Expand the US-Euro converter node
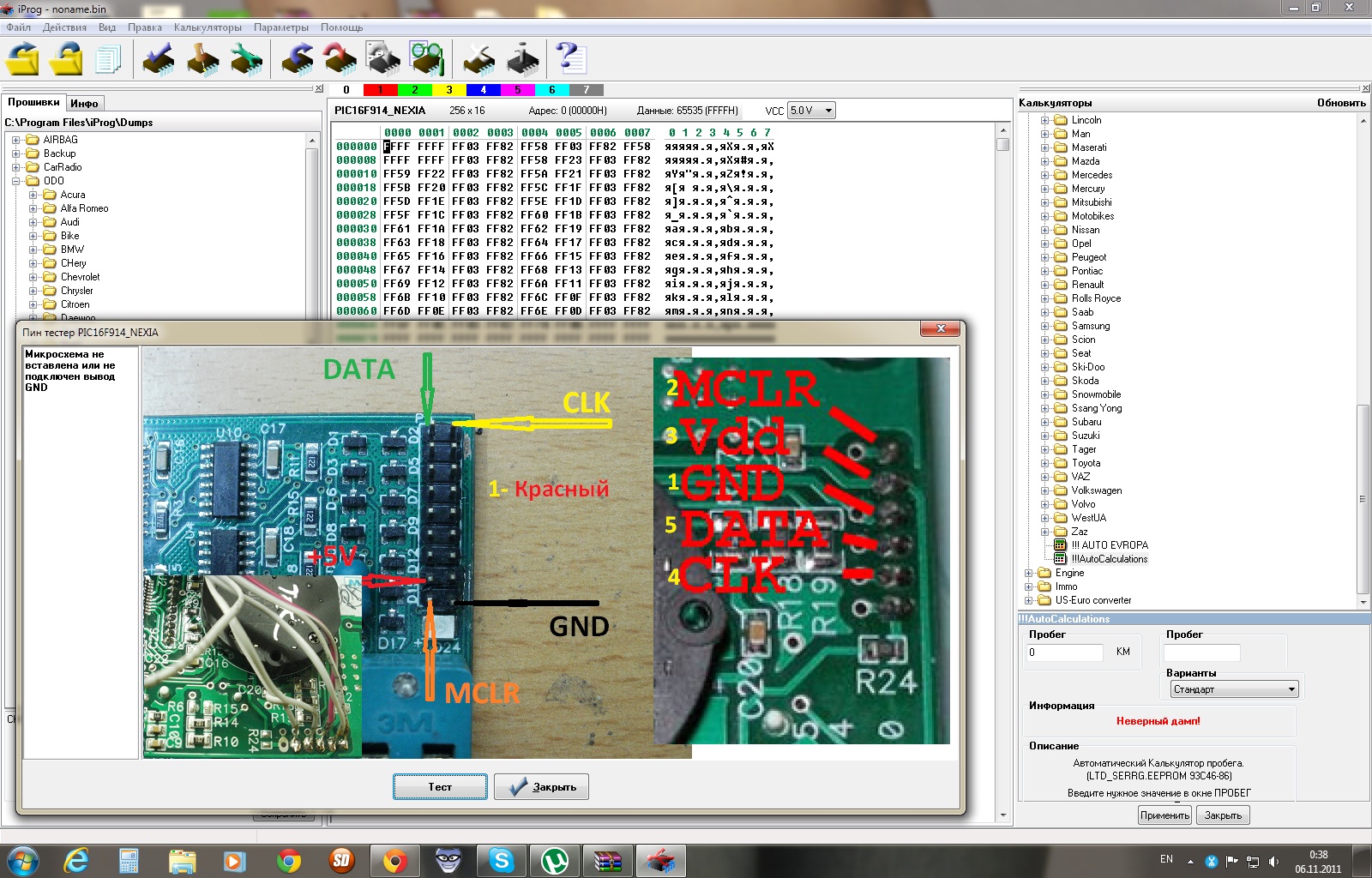The image size is (1372, 878). 1029,600
